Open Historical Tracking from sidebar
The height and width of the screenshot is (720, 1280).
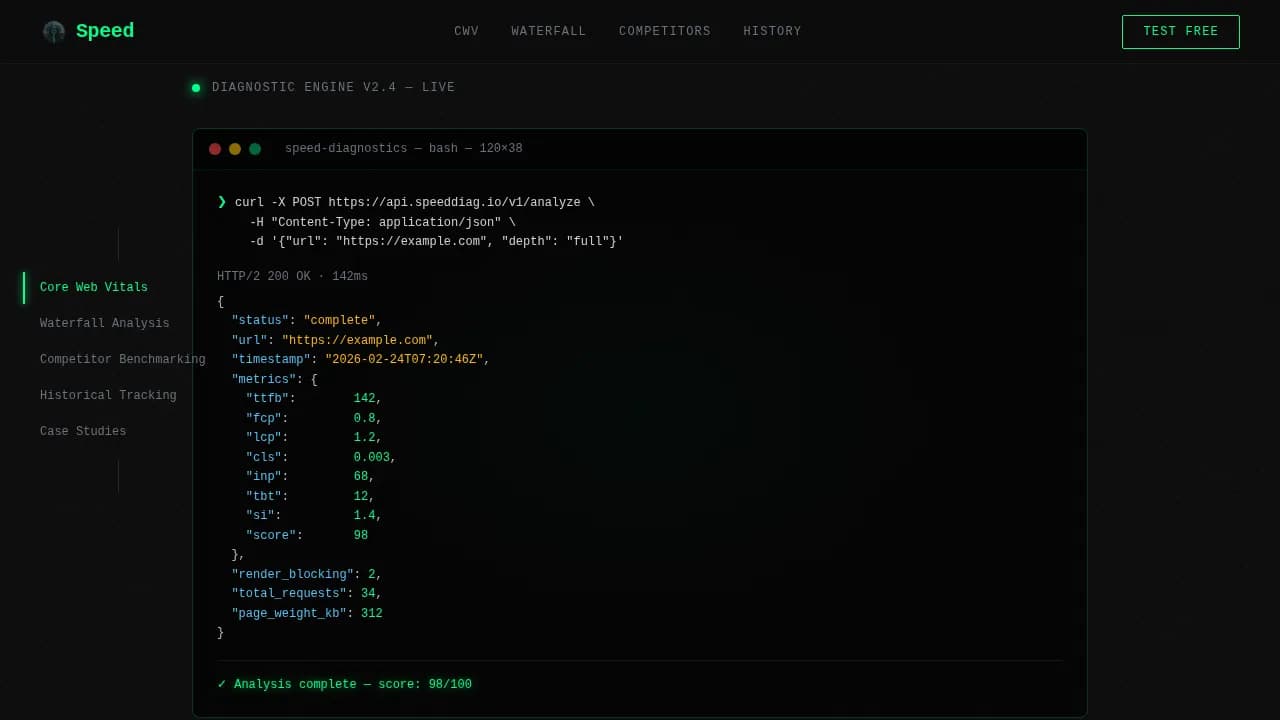(x=108, y=395)
